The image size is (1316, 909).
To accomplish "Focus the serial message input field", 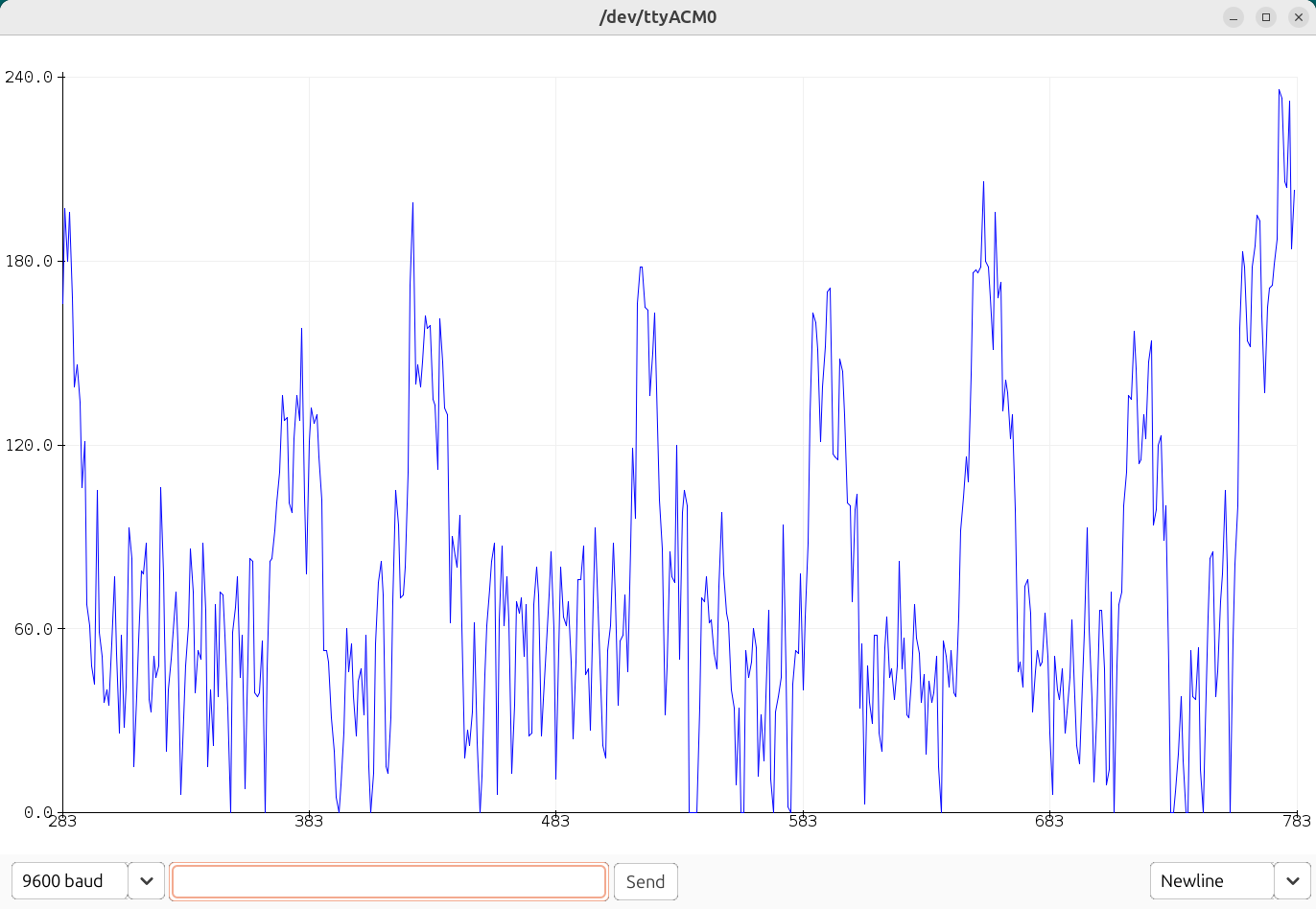I will tap(388, 881).
